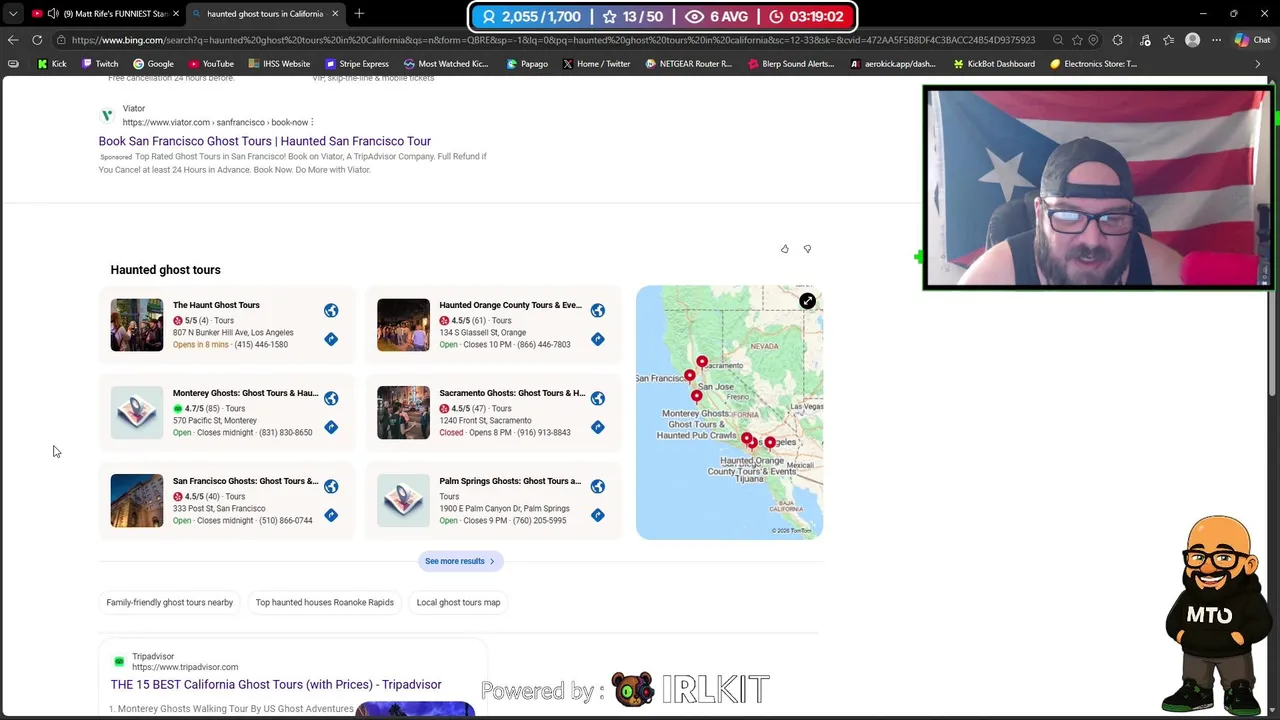Viewport: 1280px width, 720px height.
Task: Open the Twitch bookmark
Action: pos(100,64)
